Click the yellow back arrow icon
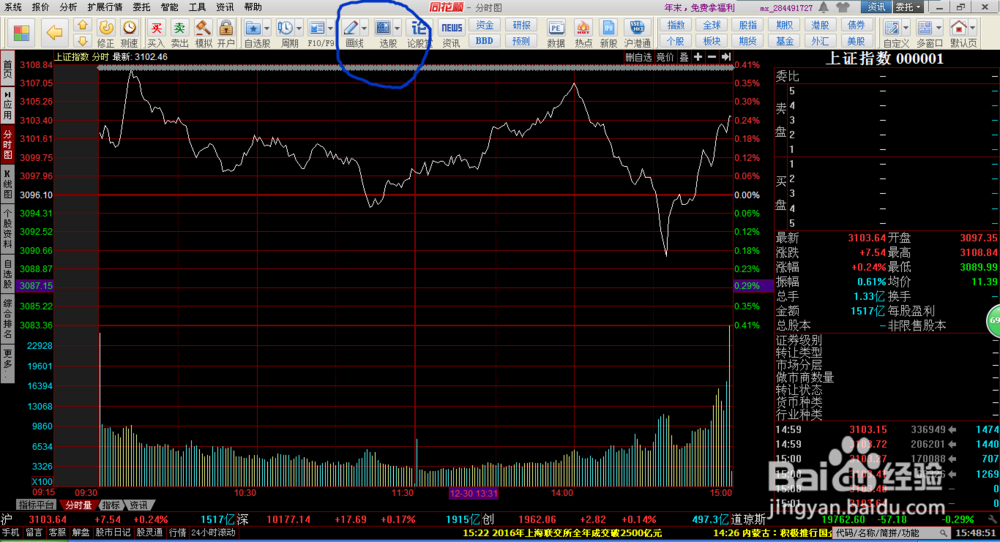 coord(55,33)
